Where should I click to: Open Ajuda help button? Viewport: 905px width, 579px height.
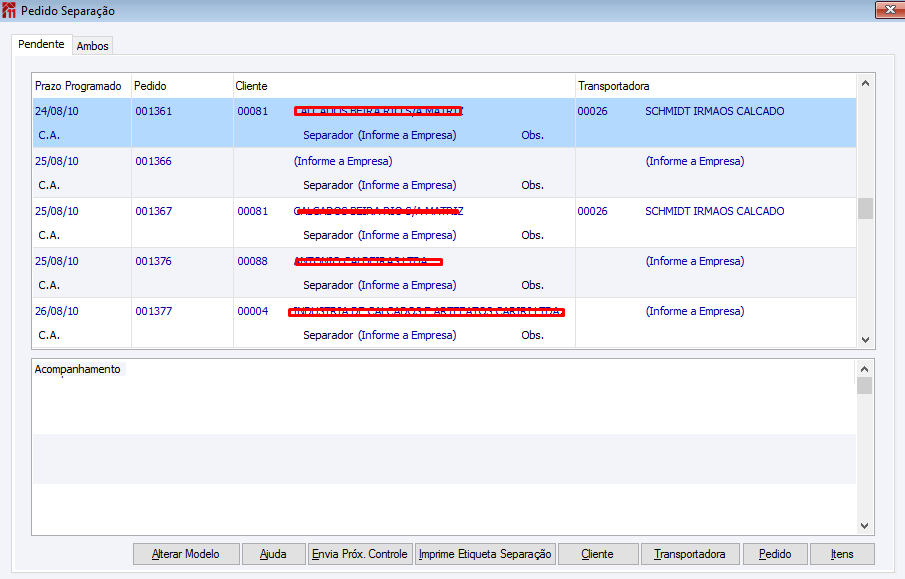tap(273, 554)
